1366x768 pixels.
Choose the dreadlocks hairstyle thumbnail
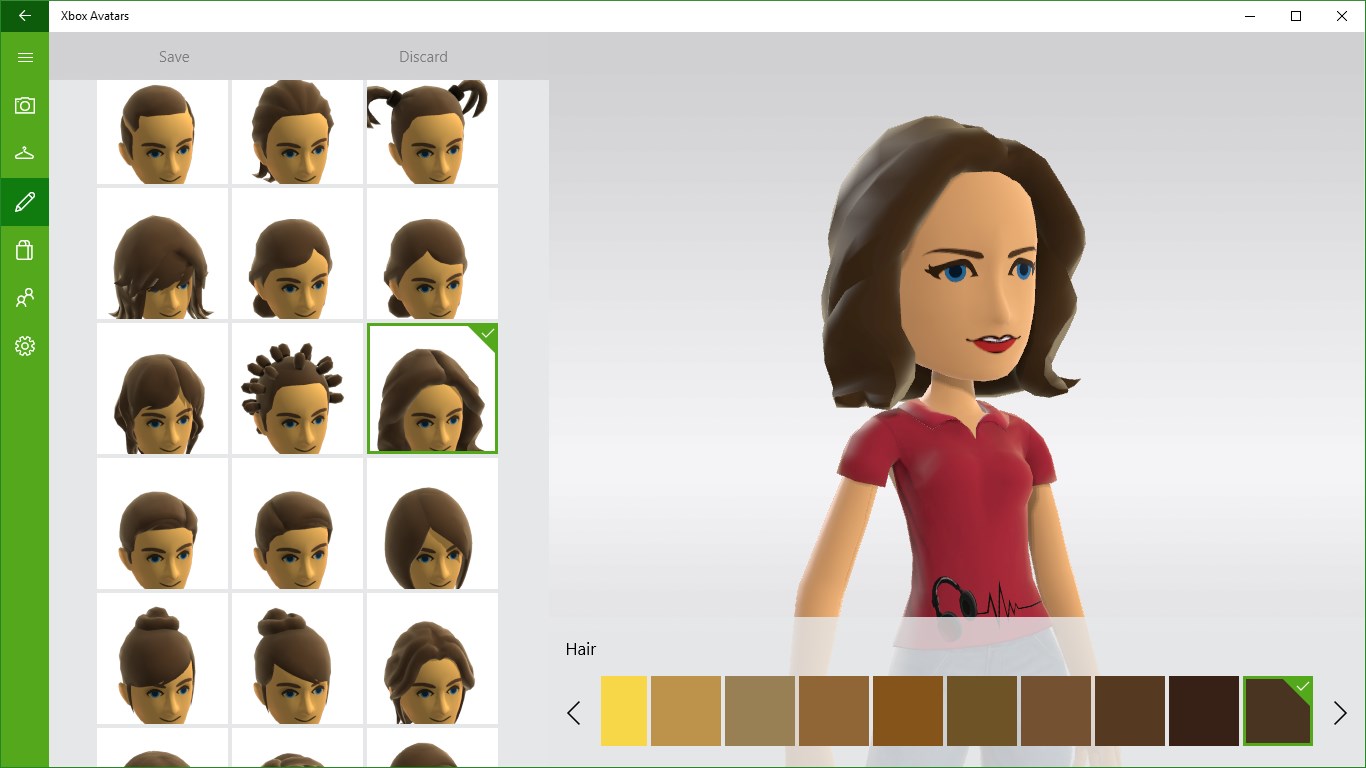pyautogui.click(x=297, y=388)
